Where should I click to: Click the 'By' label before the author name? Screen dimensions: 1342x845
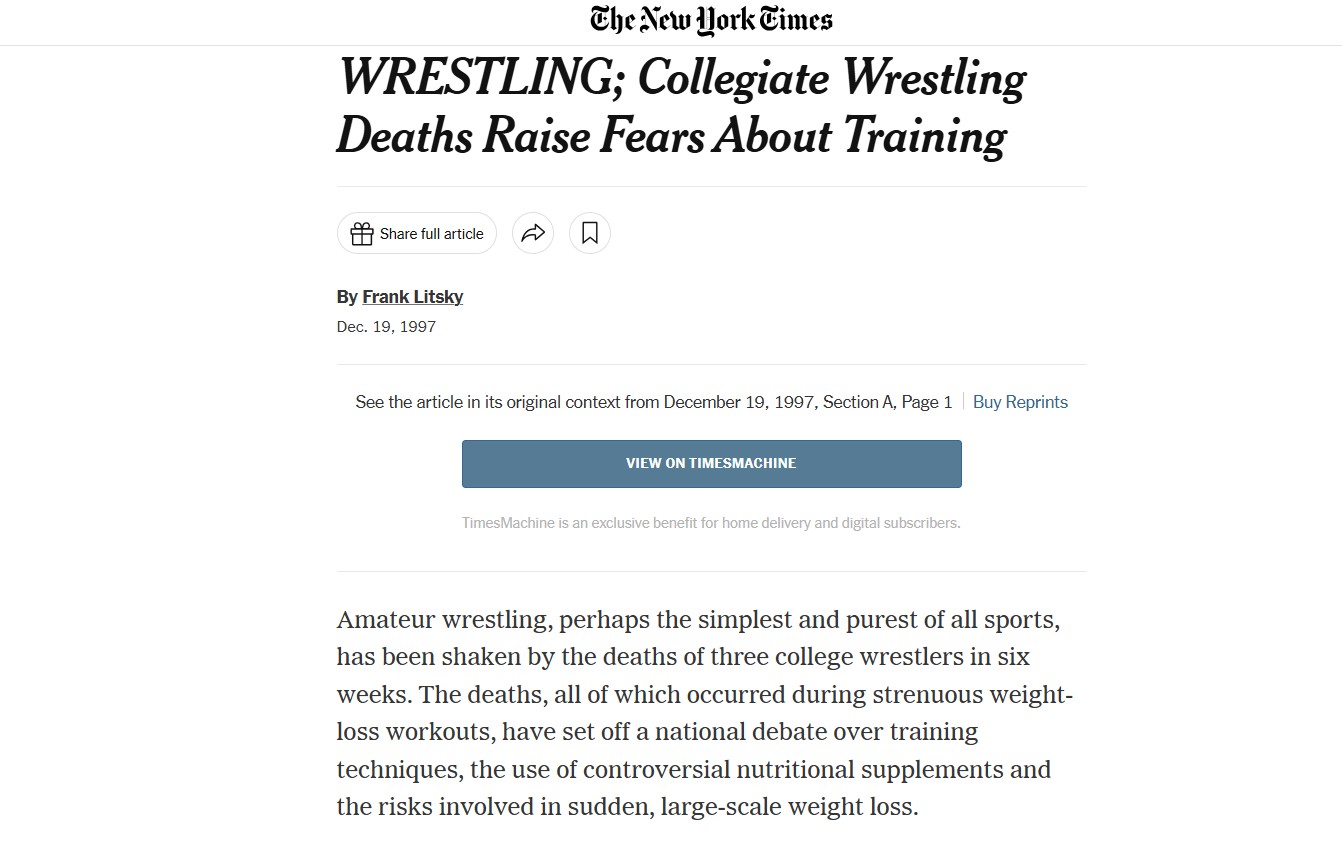(x=347, y=297)
